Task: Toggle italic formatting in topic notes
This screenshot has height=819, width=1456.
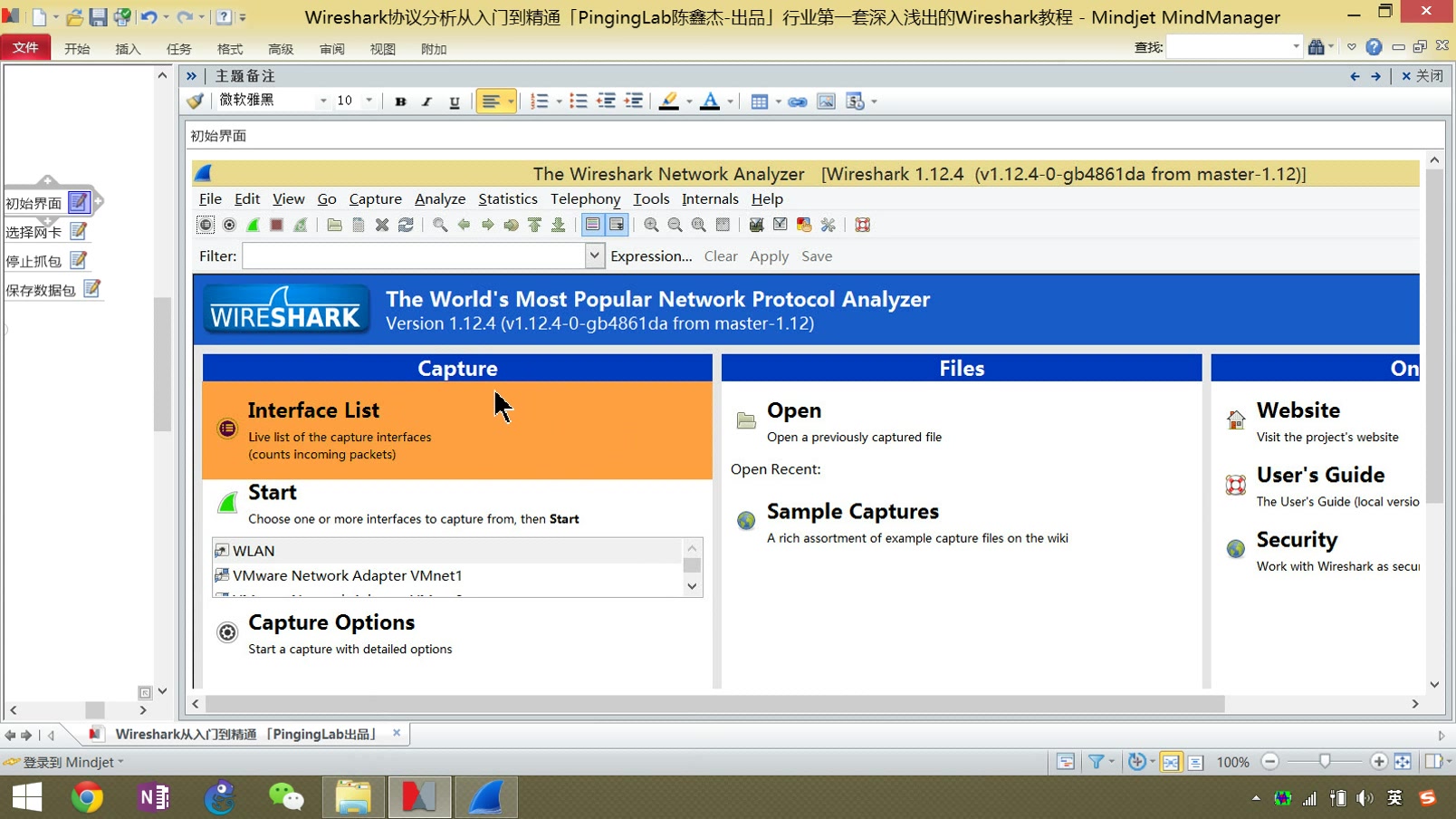Action: point(426,101)
